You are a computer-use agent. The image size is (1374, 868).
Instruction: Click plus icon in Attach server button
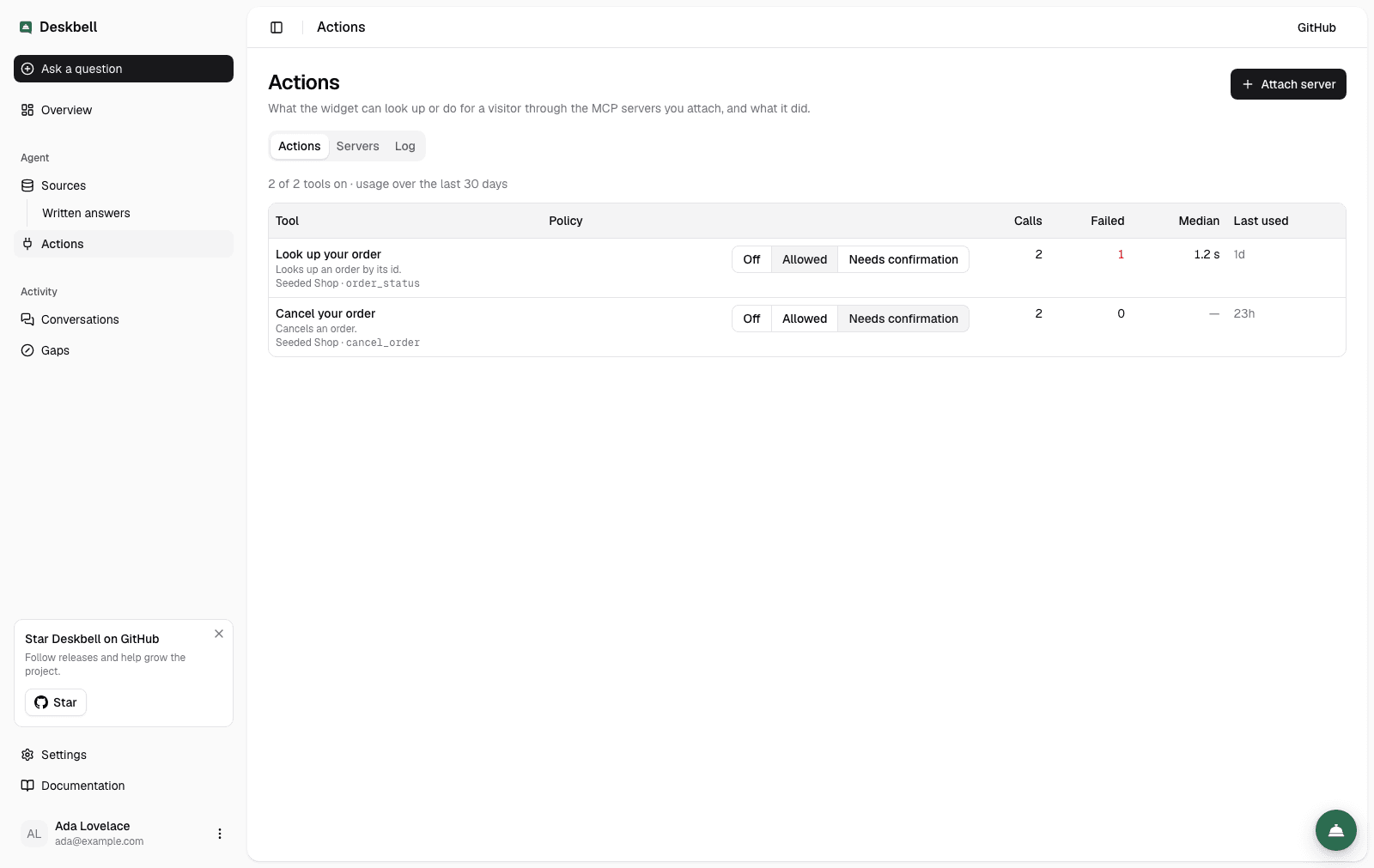1248,84
